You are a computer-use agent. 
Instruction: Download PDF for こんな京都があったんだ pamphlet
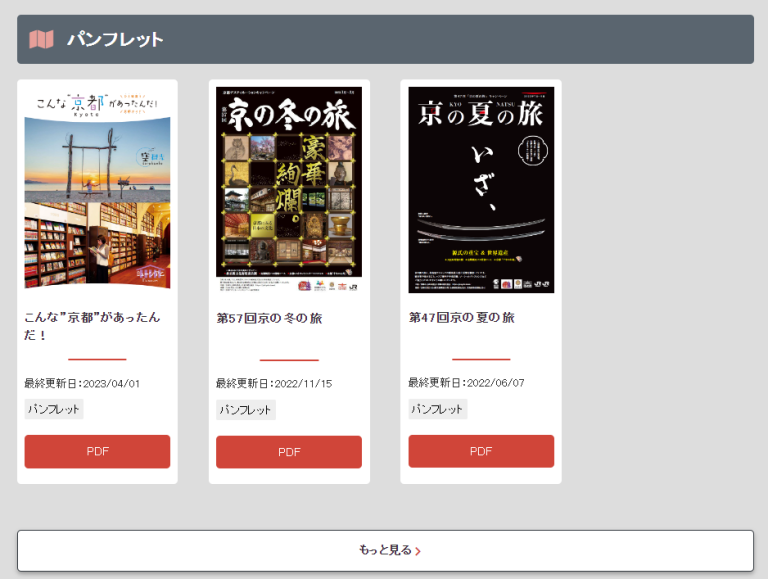(x=97, y=451)
